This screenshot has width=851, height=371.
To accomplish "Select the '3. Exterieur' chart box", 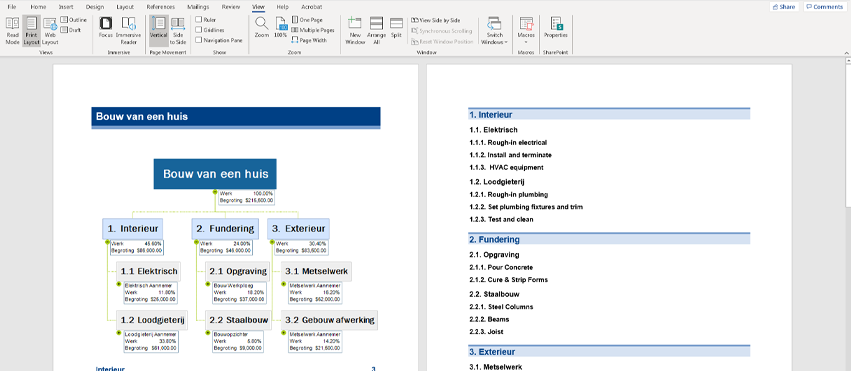I will coord(298,229).
